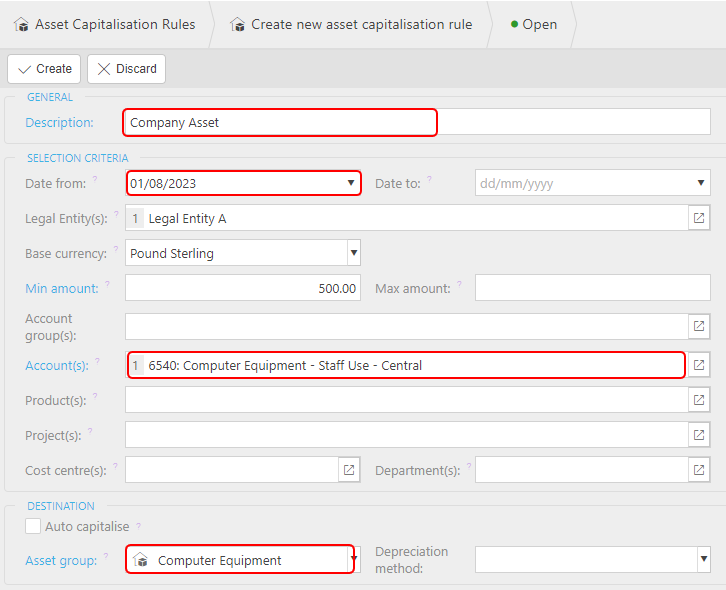
Task: Open the Date to calendar dropdown arrow
Action: (701, 183)
